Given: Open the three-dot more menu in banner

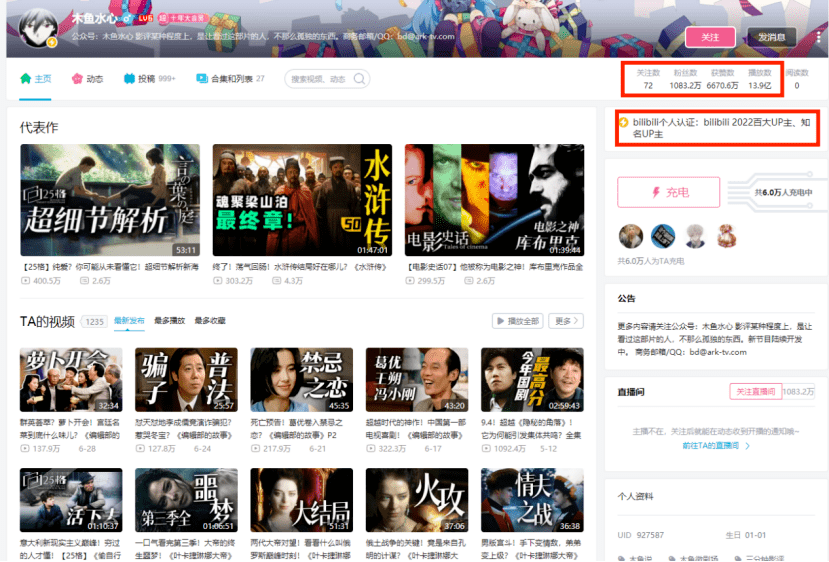Looking at the screenshot, I should coord(818,37).
